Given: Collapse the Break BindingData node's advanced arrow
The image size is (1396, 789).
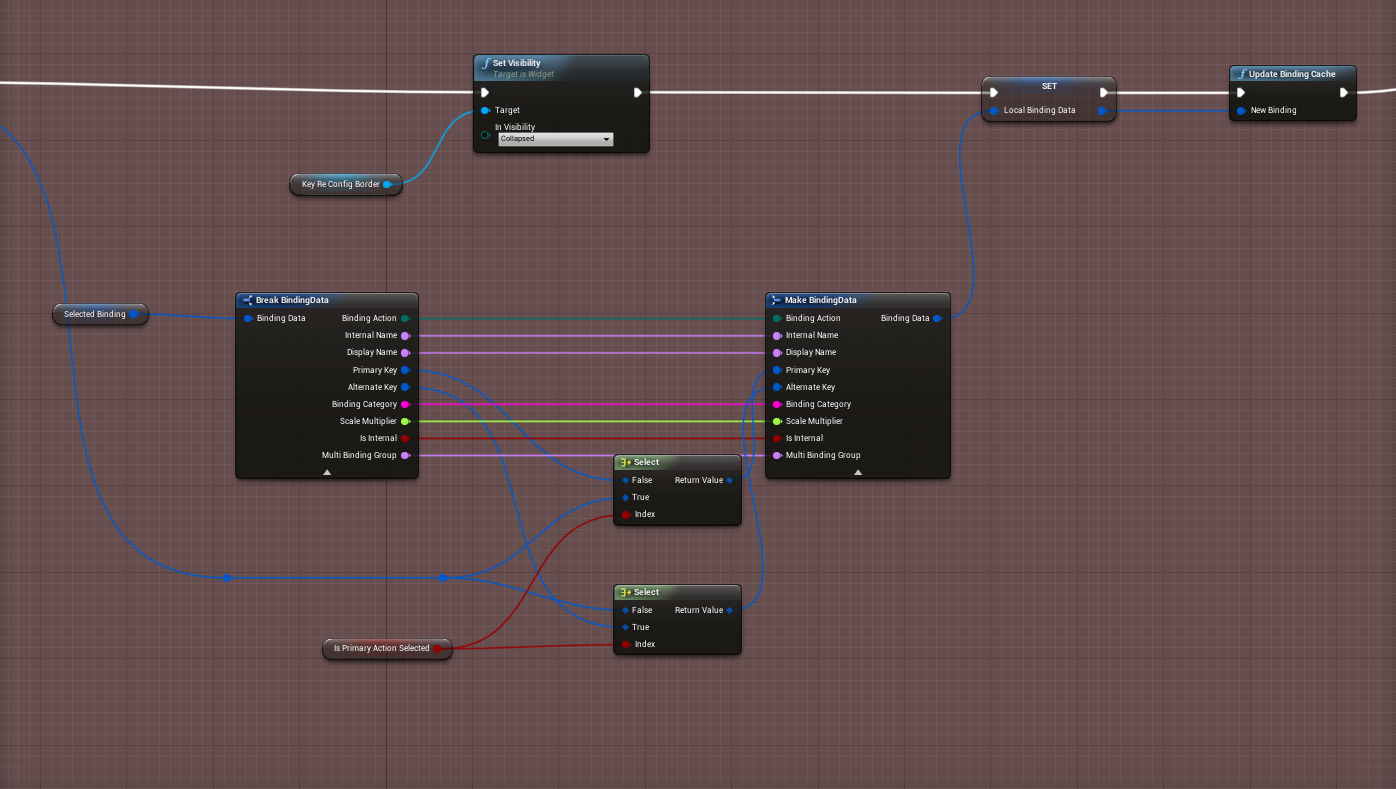Looking at the screenshot, I should (327, 472).
